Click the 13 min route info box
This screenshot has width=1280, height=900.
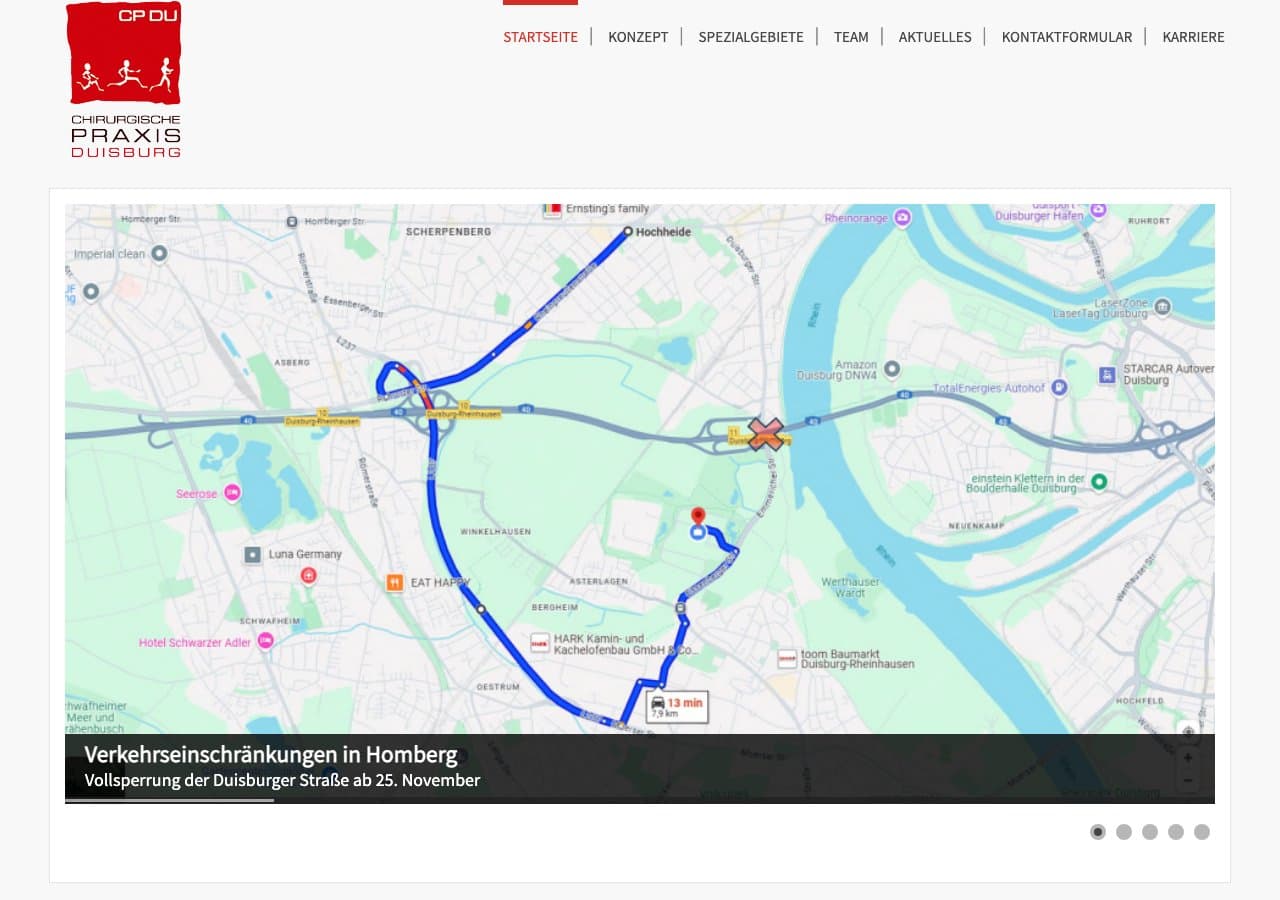tap(677, 707)
